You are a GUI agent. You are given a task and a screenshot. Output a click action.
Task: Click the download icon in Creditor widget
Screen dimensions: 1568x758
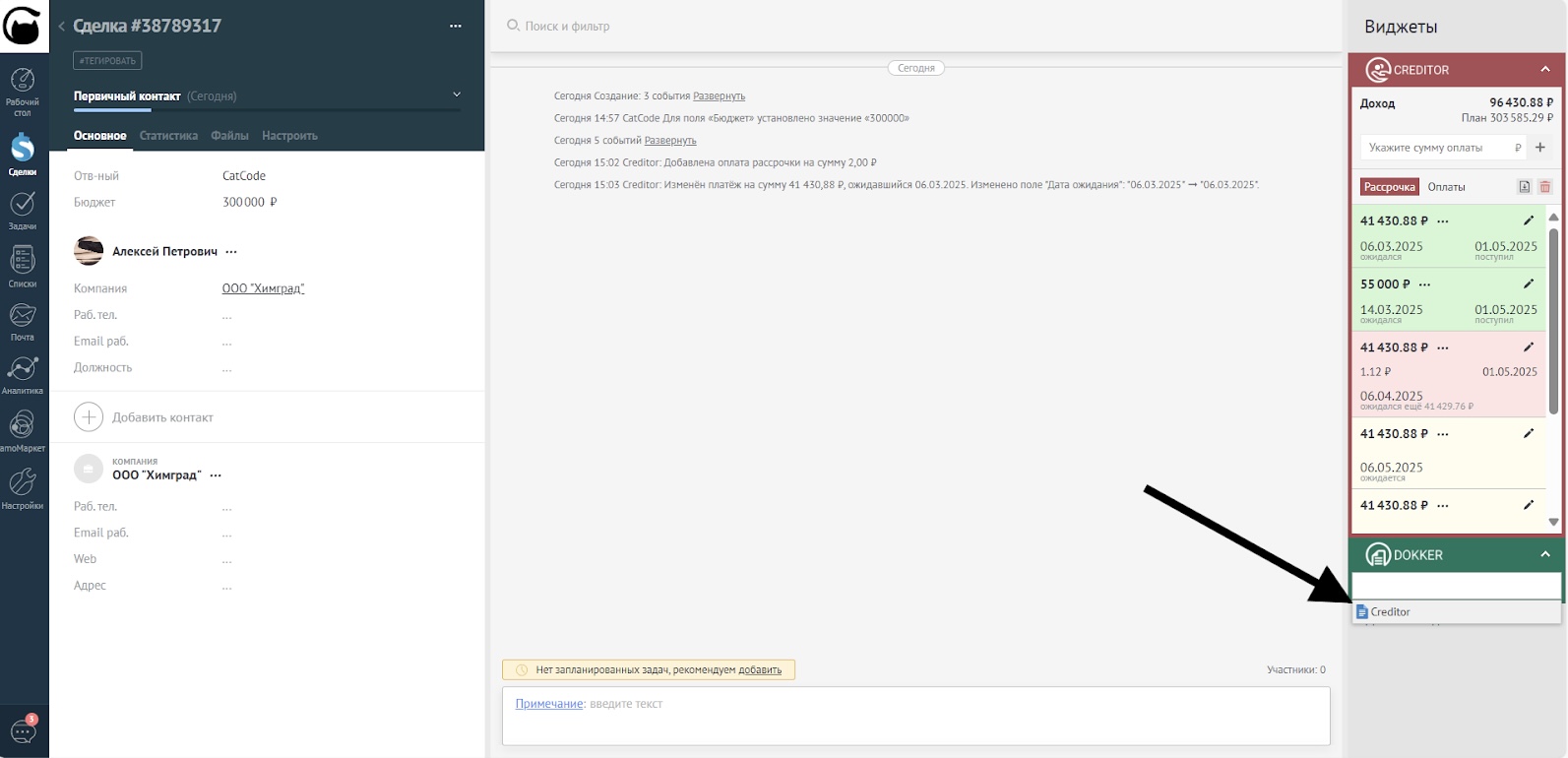click(x=1524, y=187)
